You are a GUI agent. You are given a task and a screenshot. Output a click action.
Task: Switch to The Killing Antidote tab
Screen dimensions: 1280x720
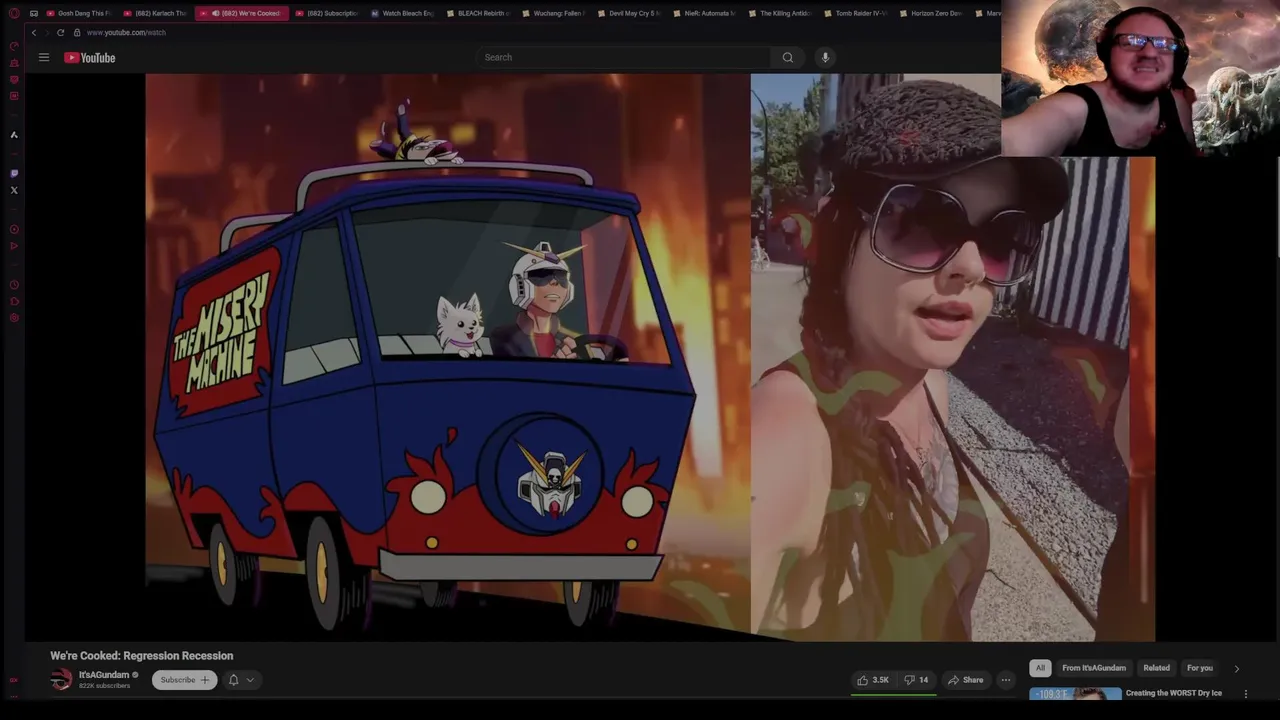pyautogui.click(x=779, y=13)
